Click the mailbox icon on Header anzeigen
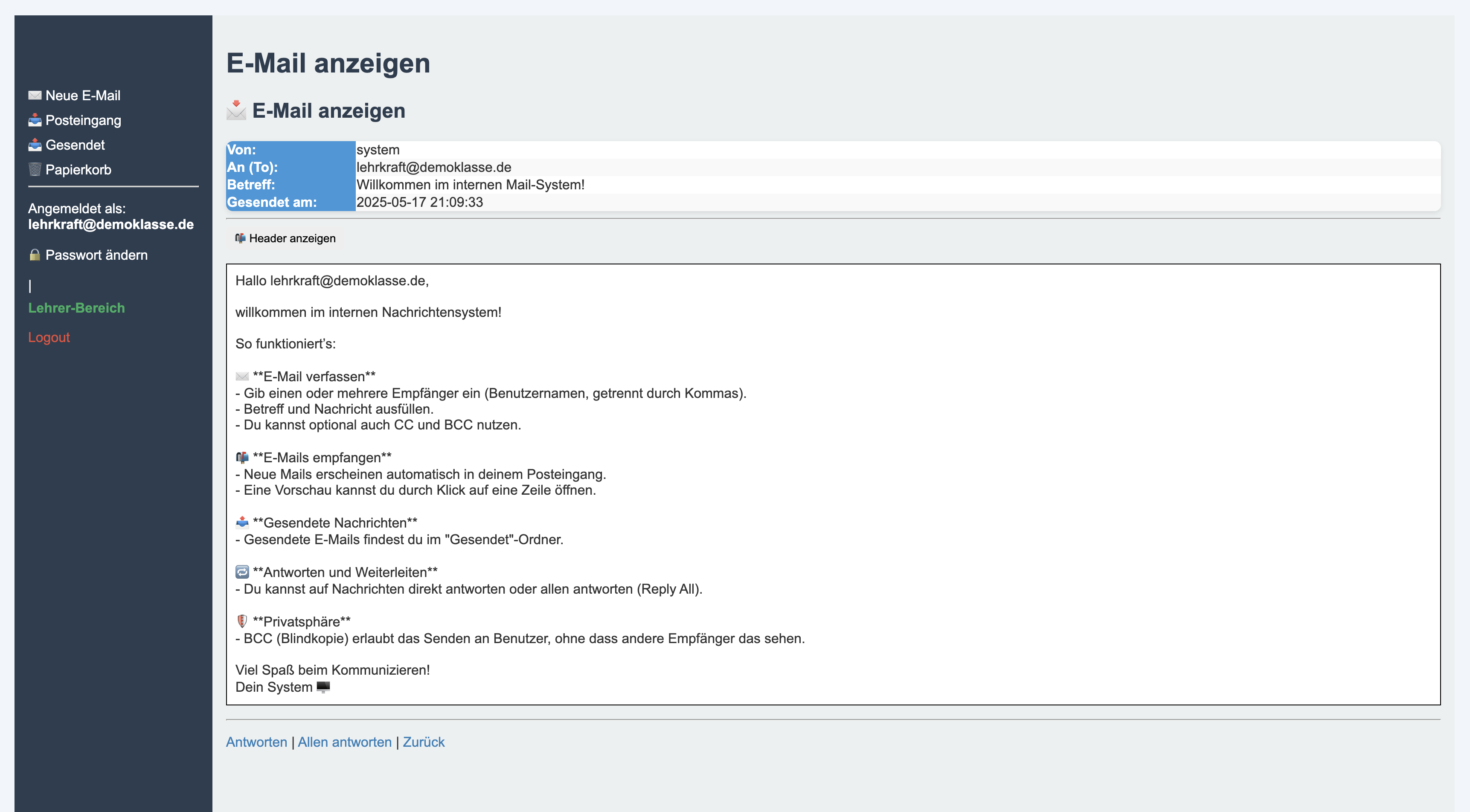Viewport: 1470px width, 812px height. click(x=240, y=238)
